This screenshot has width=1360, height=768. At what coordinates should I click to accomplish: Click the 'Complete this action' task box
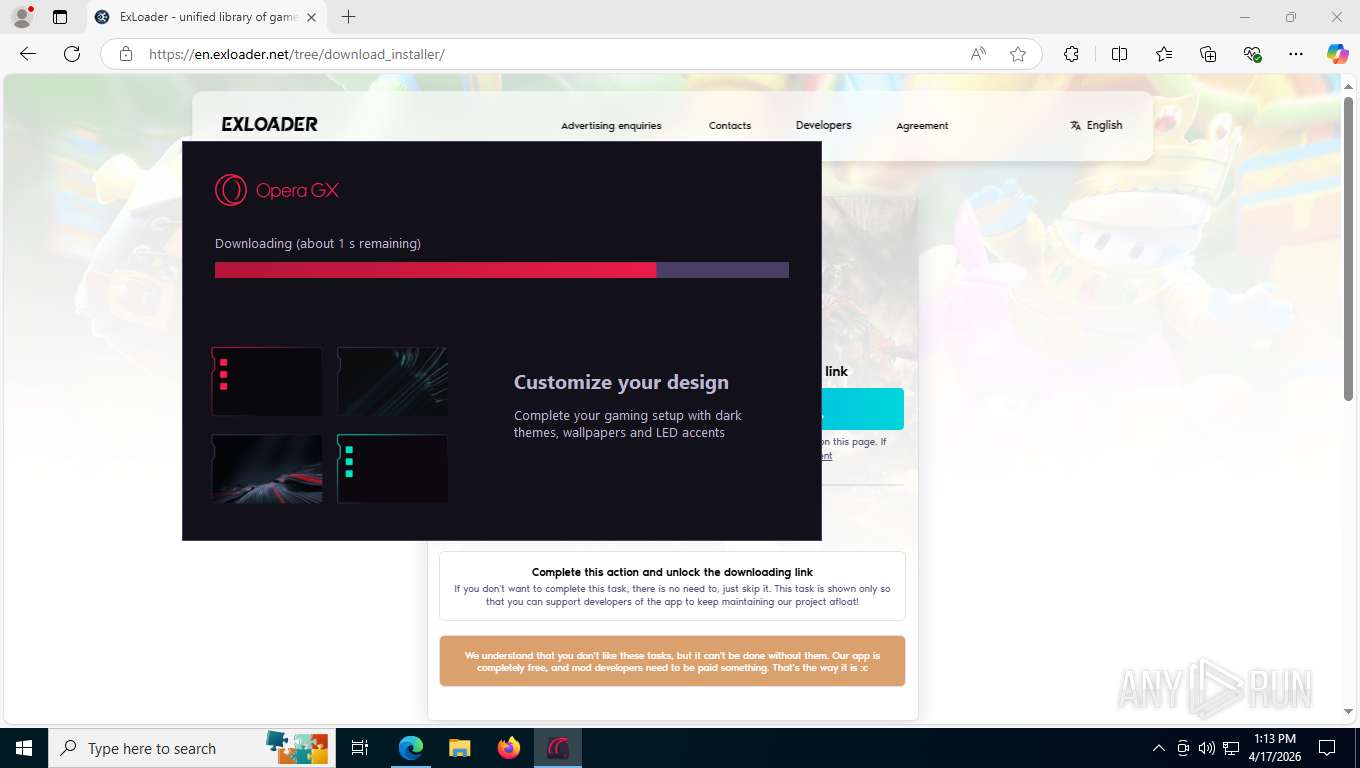click(x=672, y=586)
